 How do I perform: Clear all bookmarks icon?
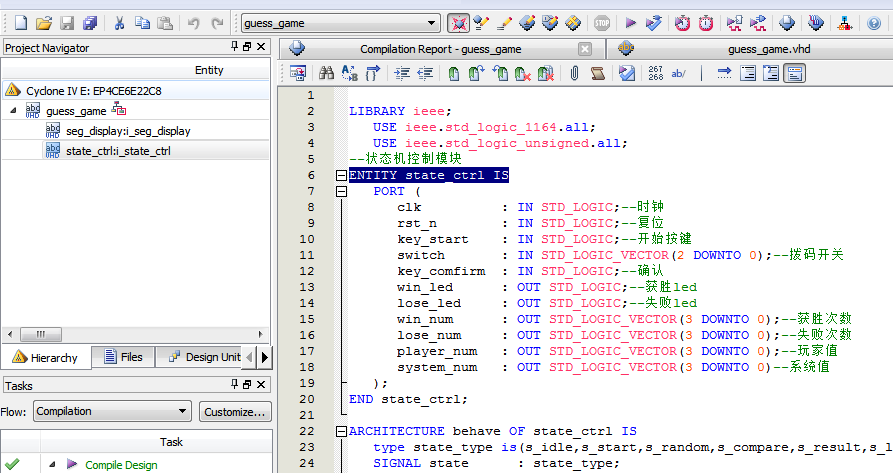click(x=546, y=73)
